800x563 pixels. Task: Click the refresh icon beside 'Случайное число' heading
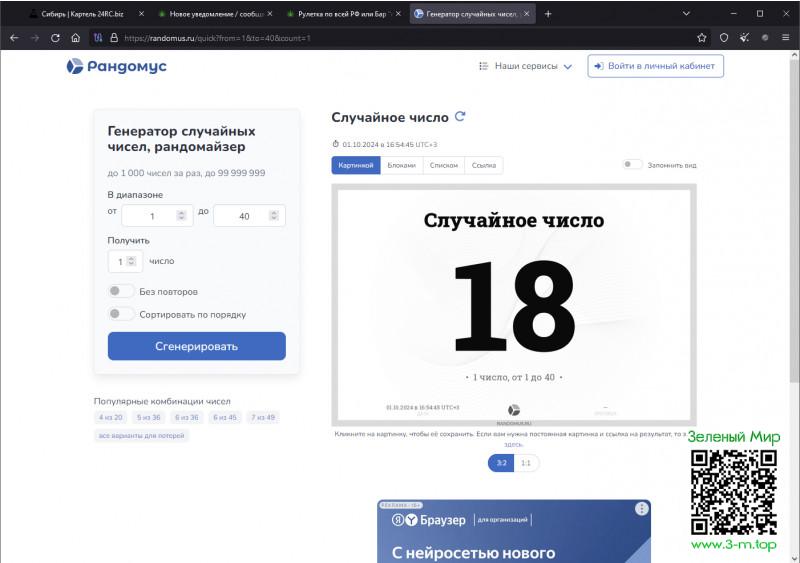[x=460, y=117]
